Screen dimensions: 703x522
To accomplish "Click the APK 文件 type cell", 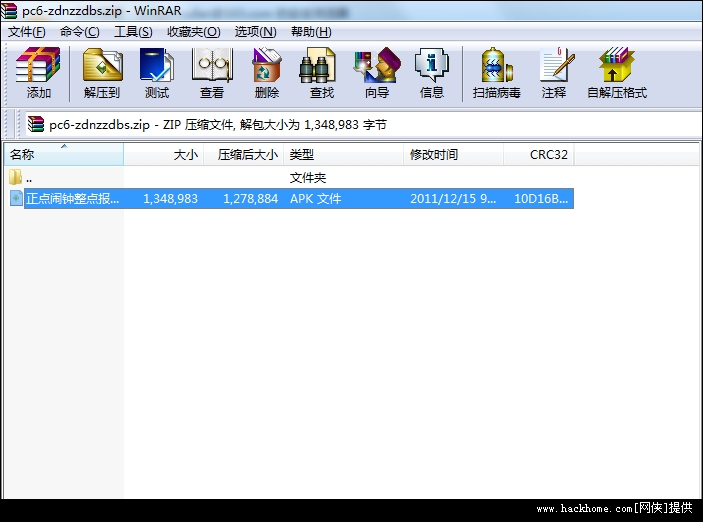I will 316,198.
